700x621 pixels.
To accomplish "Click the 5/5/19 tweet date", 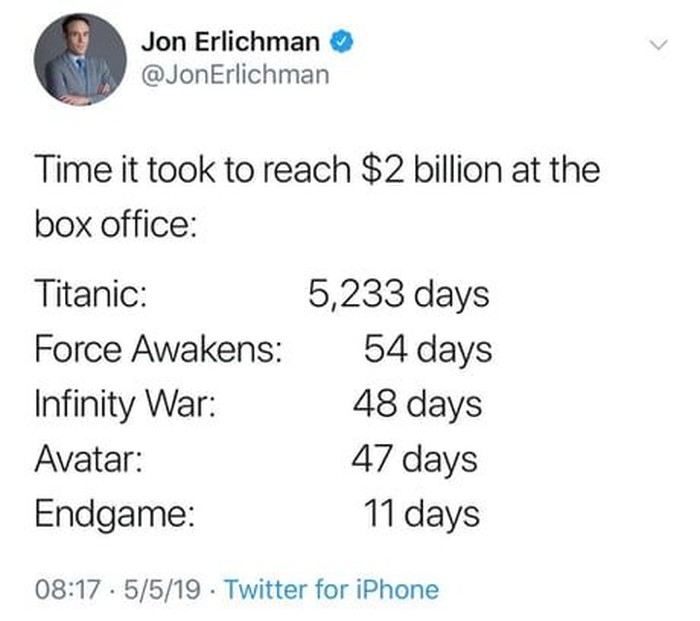I will (x=162, y=589).
